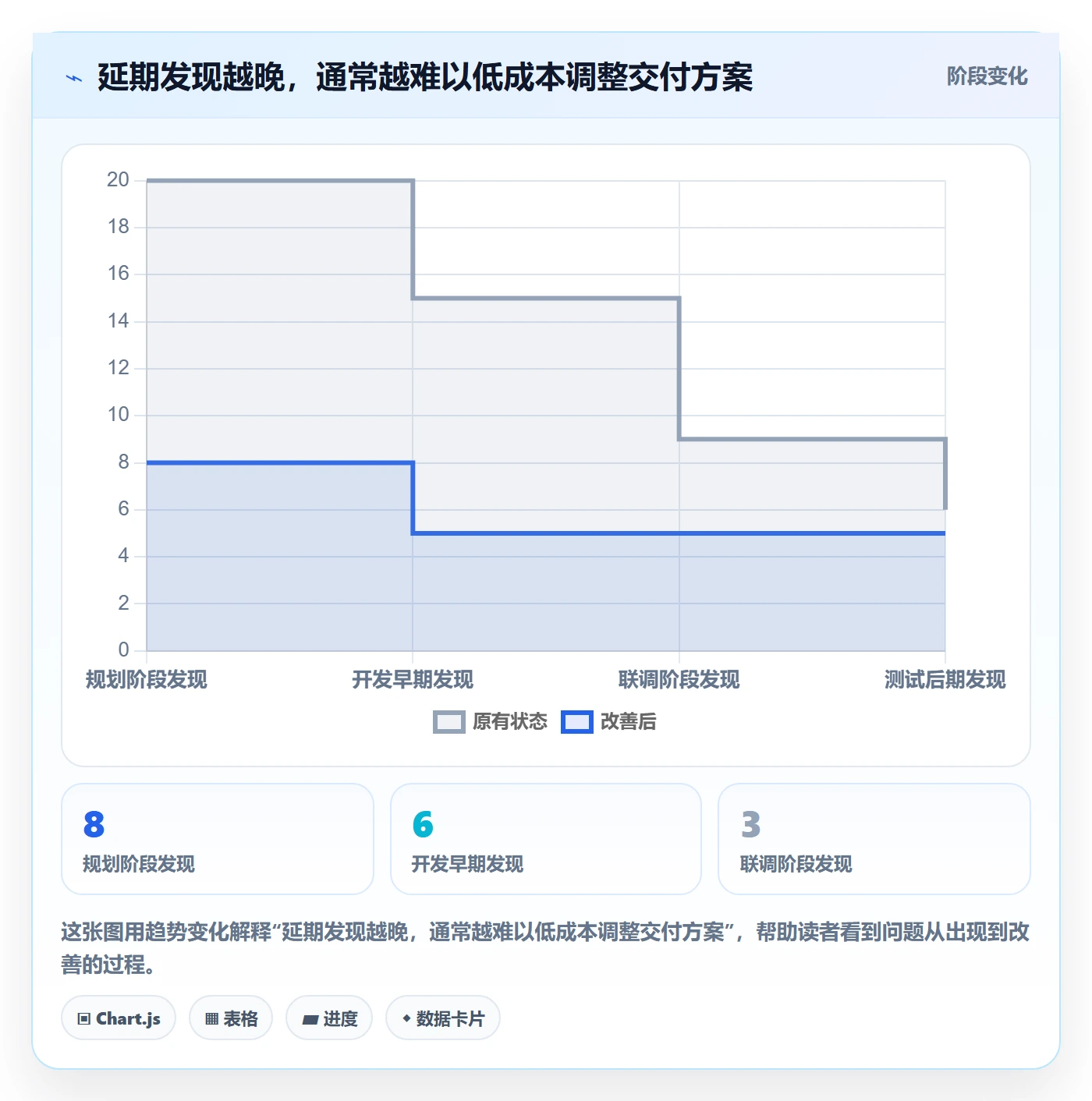Select the 表格 tag chip
This screenshot has height=1101, width=1092.
pos(231,1018)
